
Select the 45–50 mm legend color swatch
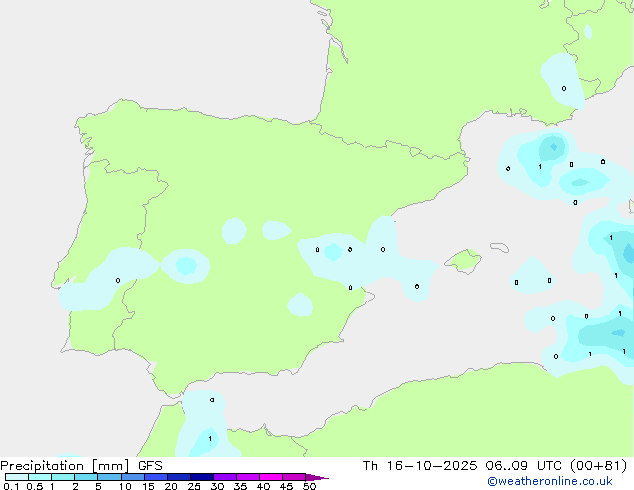294,477
